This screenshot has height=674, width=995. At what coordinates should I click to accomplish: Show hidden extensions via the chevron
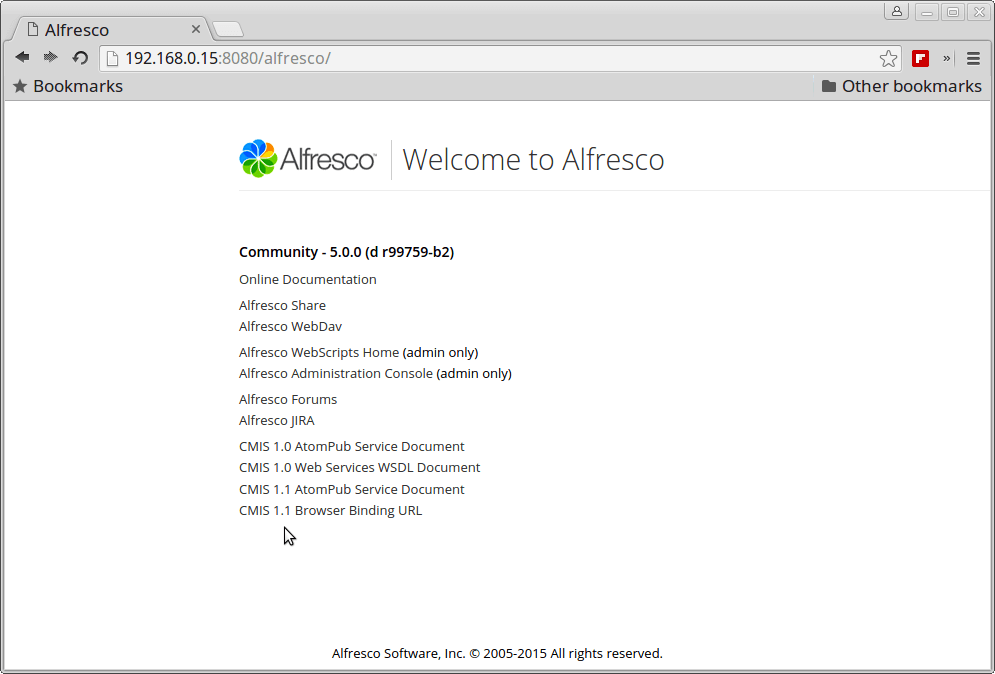pos(946,58)
